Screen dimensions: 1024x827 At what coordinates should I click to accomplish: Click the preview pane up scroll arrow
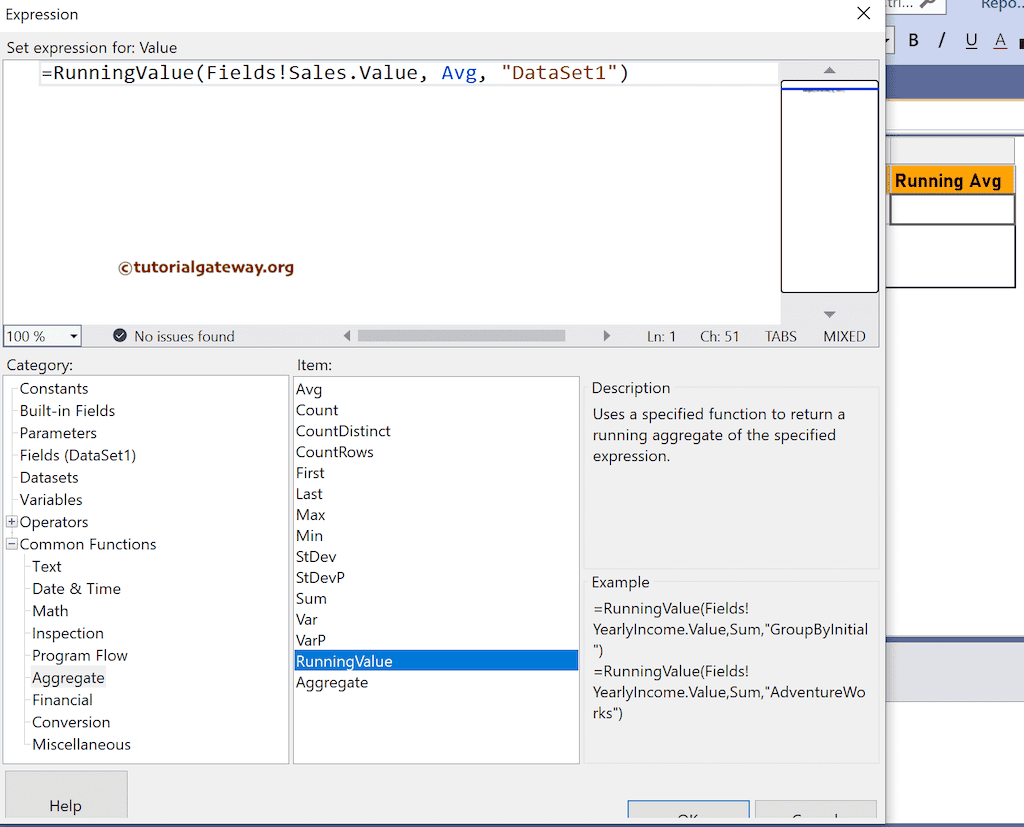[829, 70]
